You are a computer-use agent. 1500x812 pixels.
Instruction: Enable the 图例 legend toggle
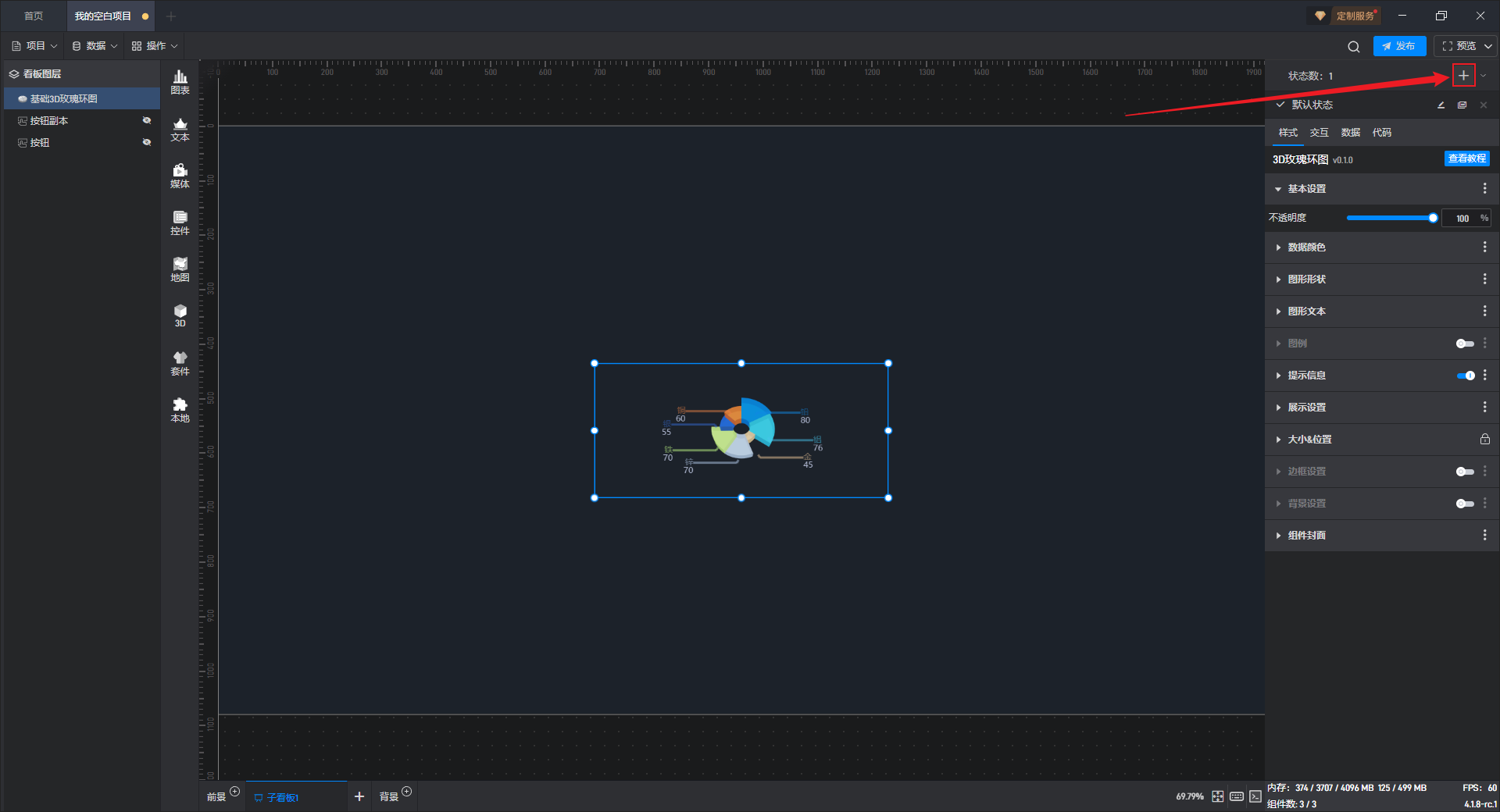[1464, 344]
